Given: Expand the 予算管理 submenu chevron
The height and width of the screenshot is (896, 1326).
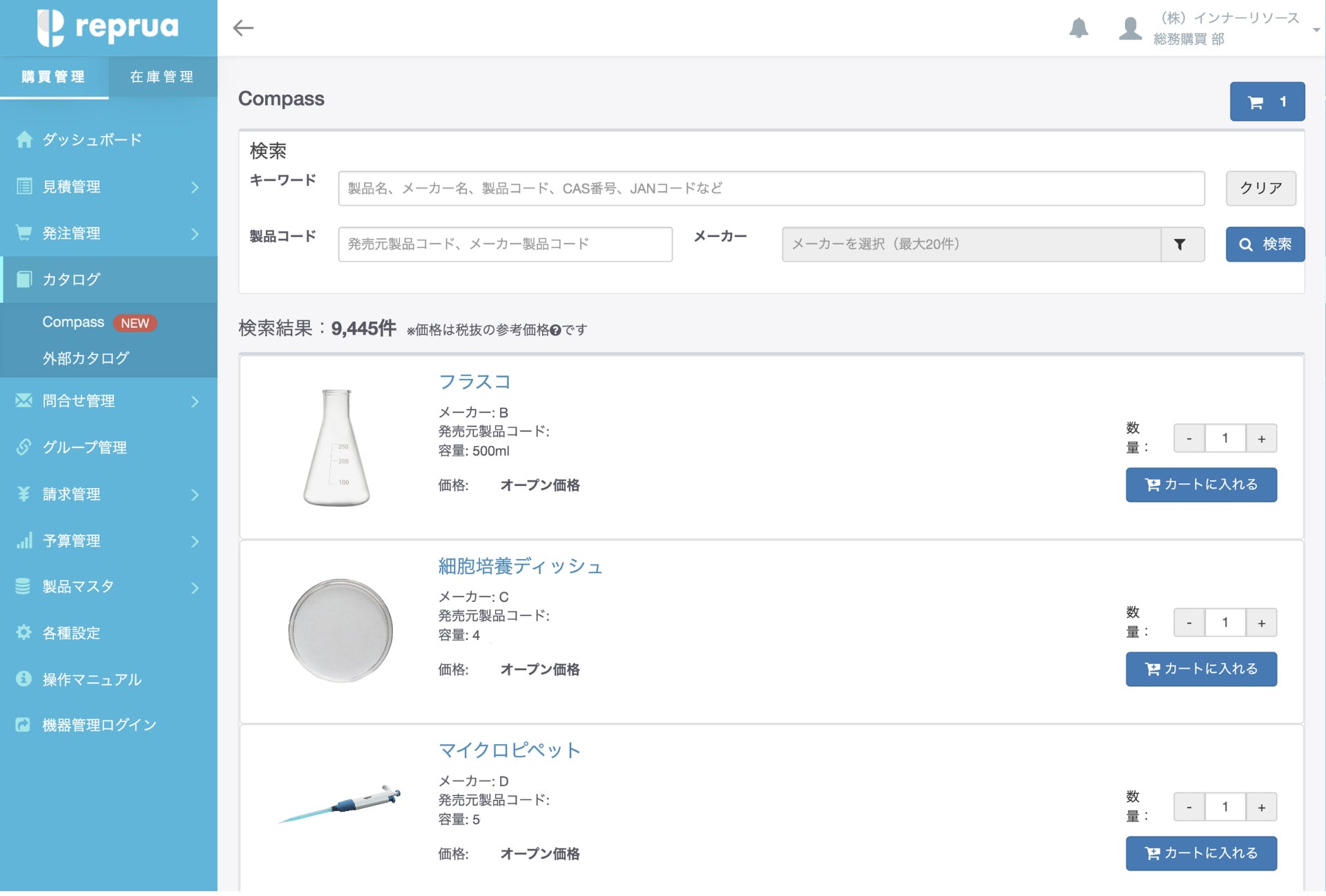Looking at the screenshot, I should point(195,542).
